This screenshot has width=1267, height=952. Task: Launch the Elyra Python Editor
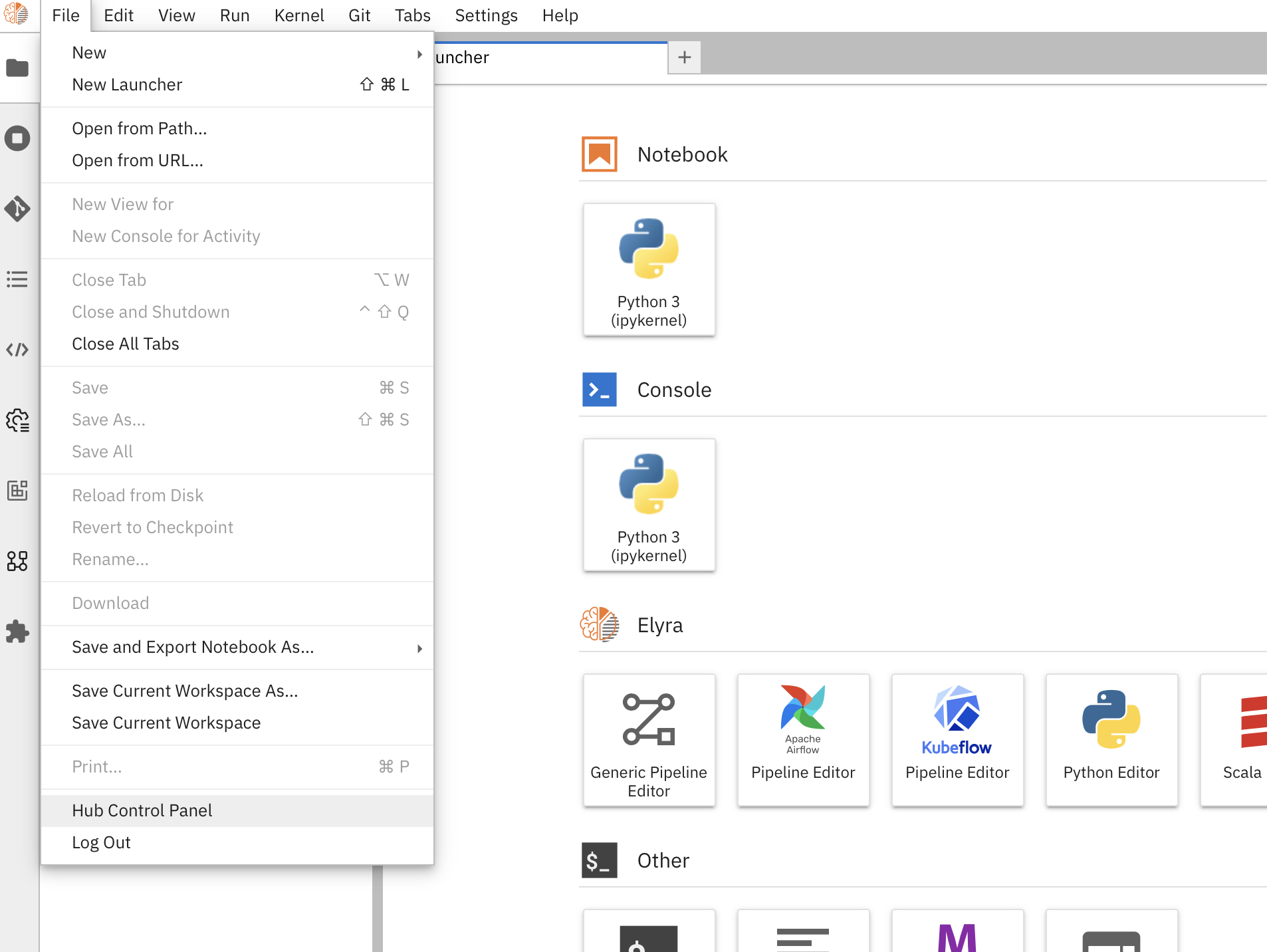coord(1111,739)
